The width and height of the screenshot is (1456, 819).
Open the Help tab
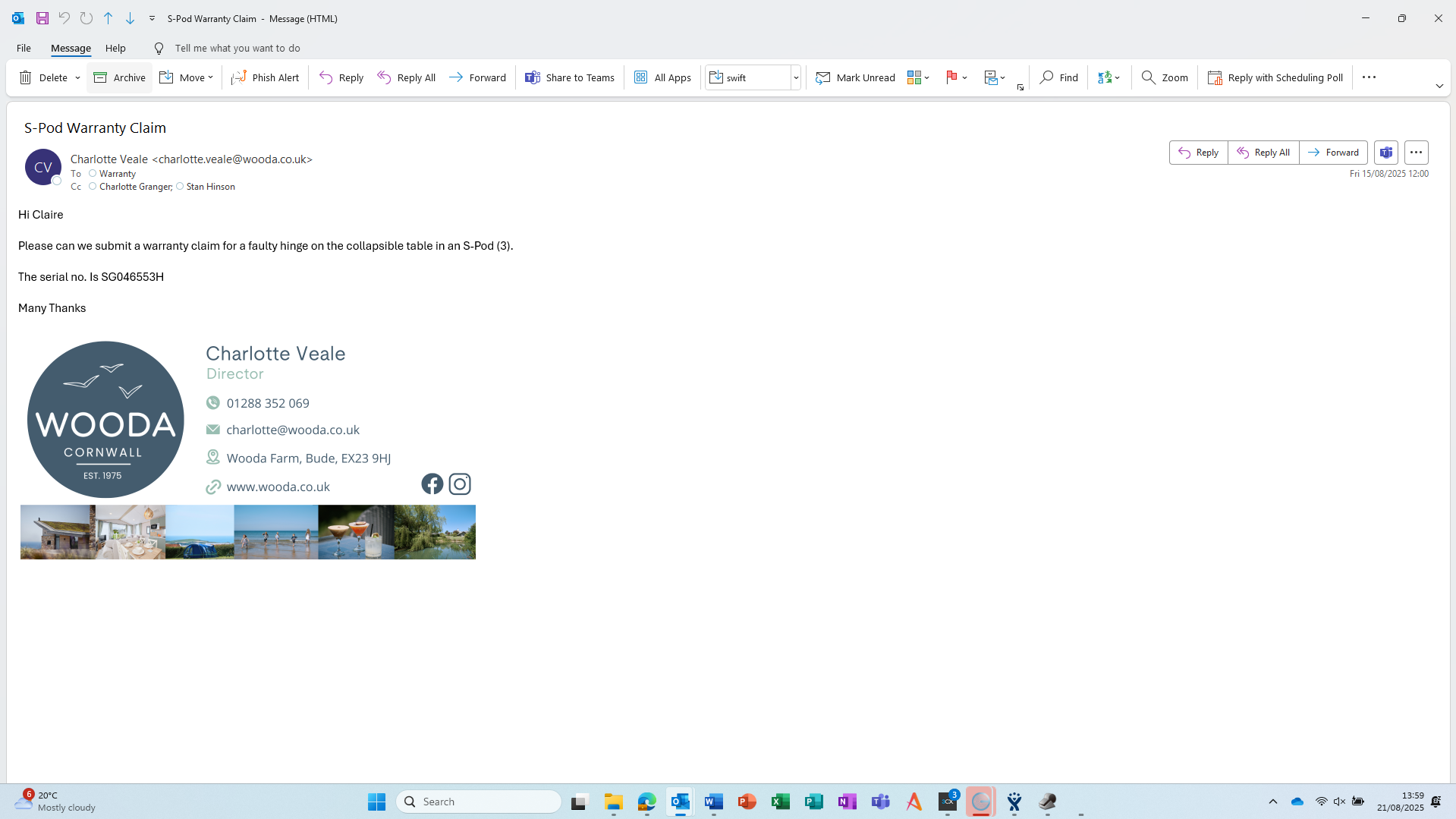click(x=115, y=48)
